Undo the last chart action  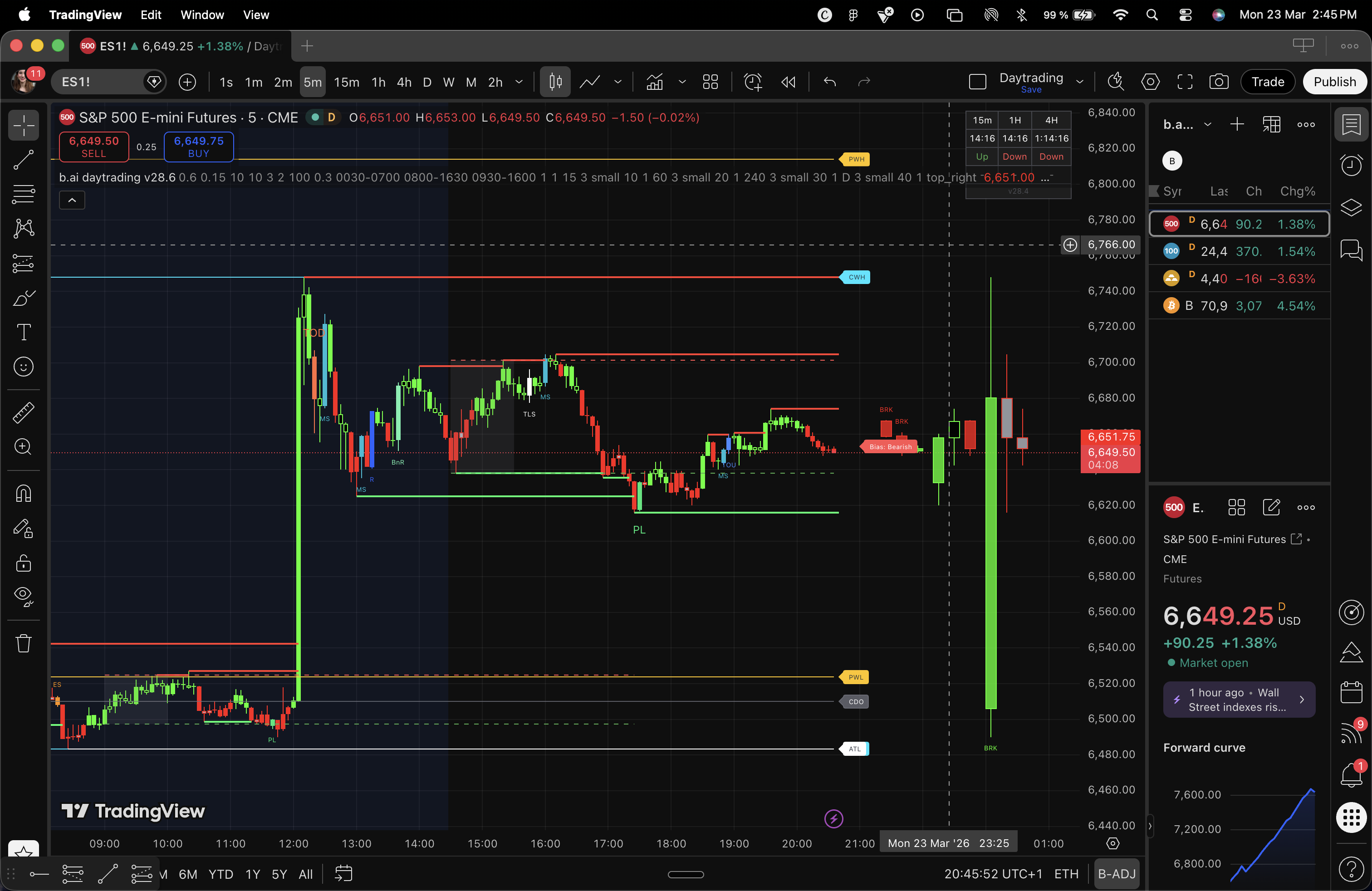click(830, 82)
